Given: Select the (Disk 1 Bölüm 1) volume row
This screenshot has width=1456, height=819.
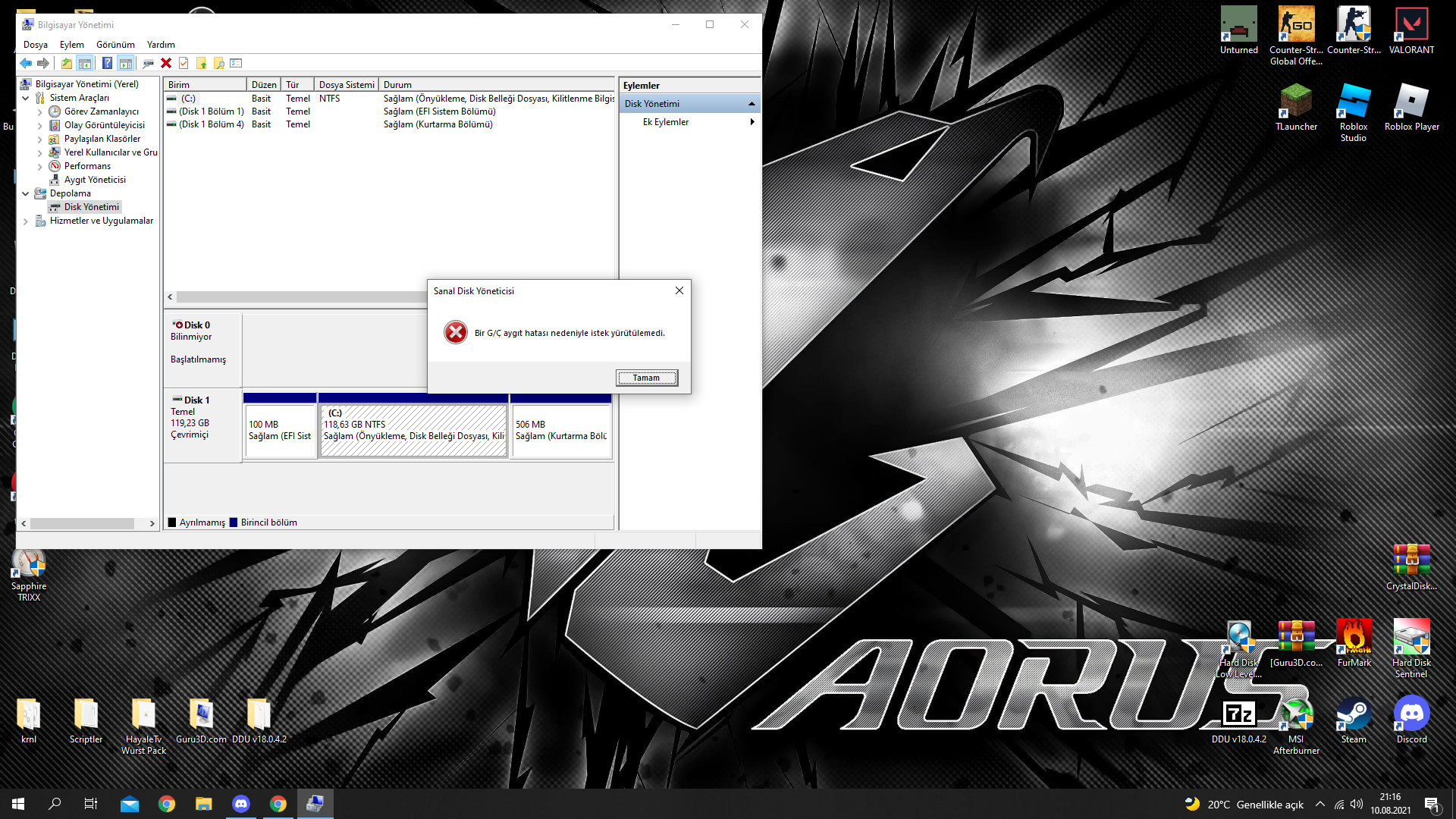Looking at the screenshot, I should click(389, 111).
